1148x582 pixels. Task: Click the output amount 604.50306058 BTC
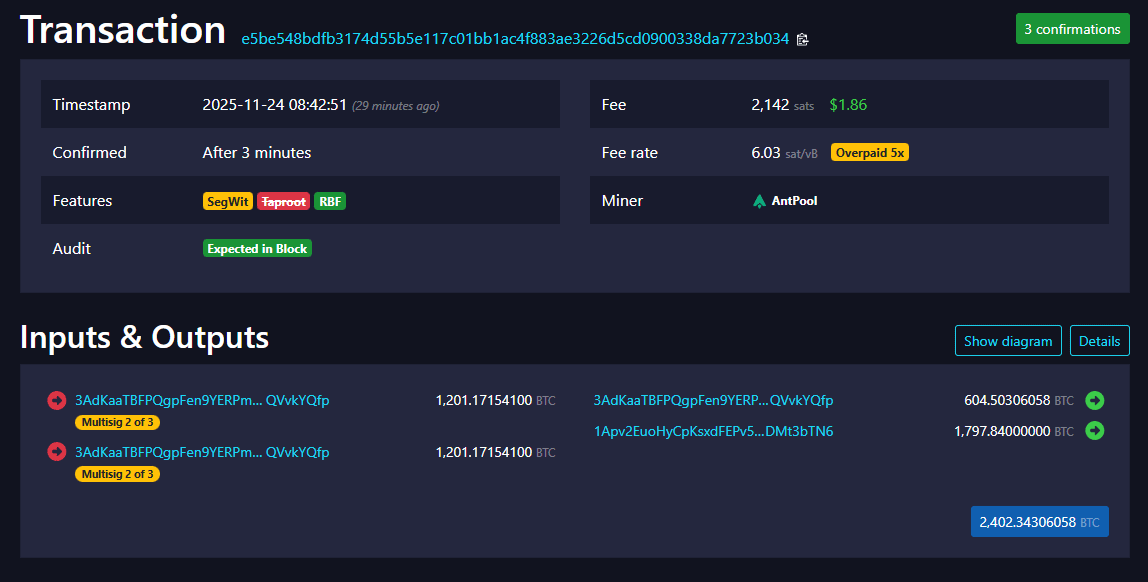tap(1019, 400)
